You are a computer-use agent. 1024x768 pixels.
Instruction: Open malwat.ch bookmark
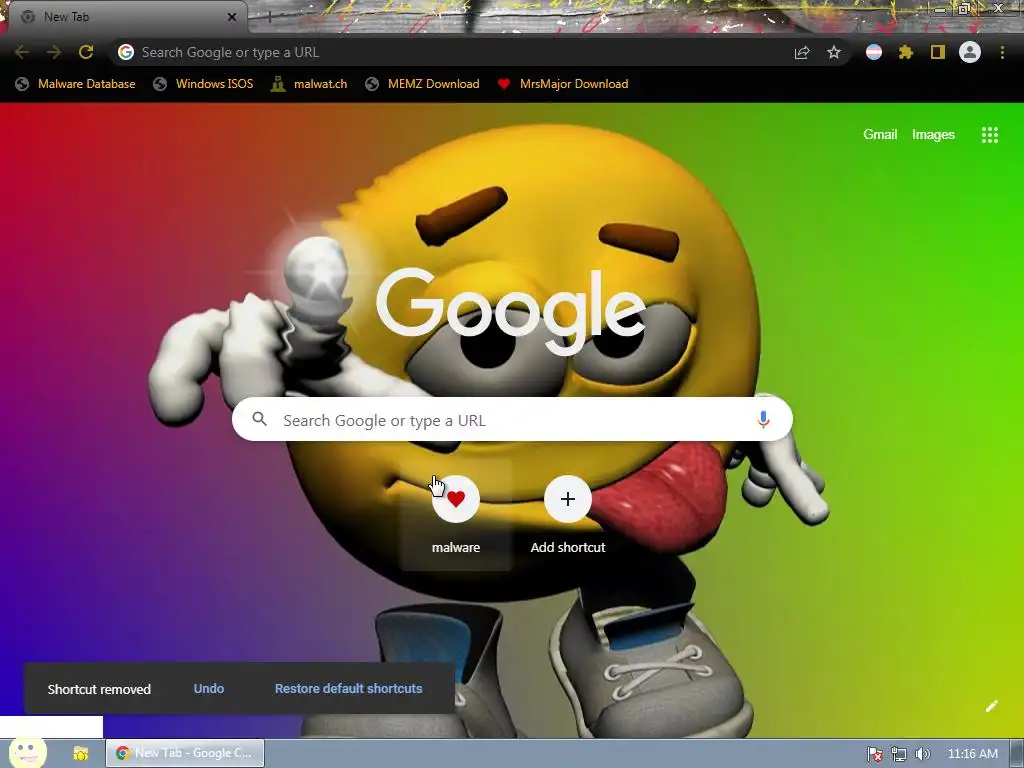pos(309,84)
